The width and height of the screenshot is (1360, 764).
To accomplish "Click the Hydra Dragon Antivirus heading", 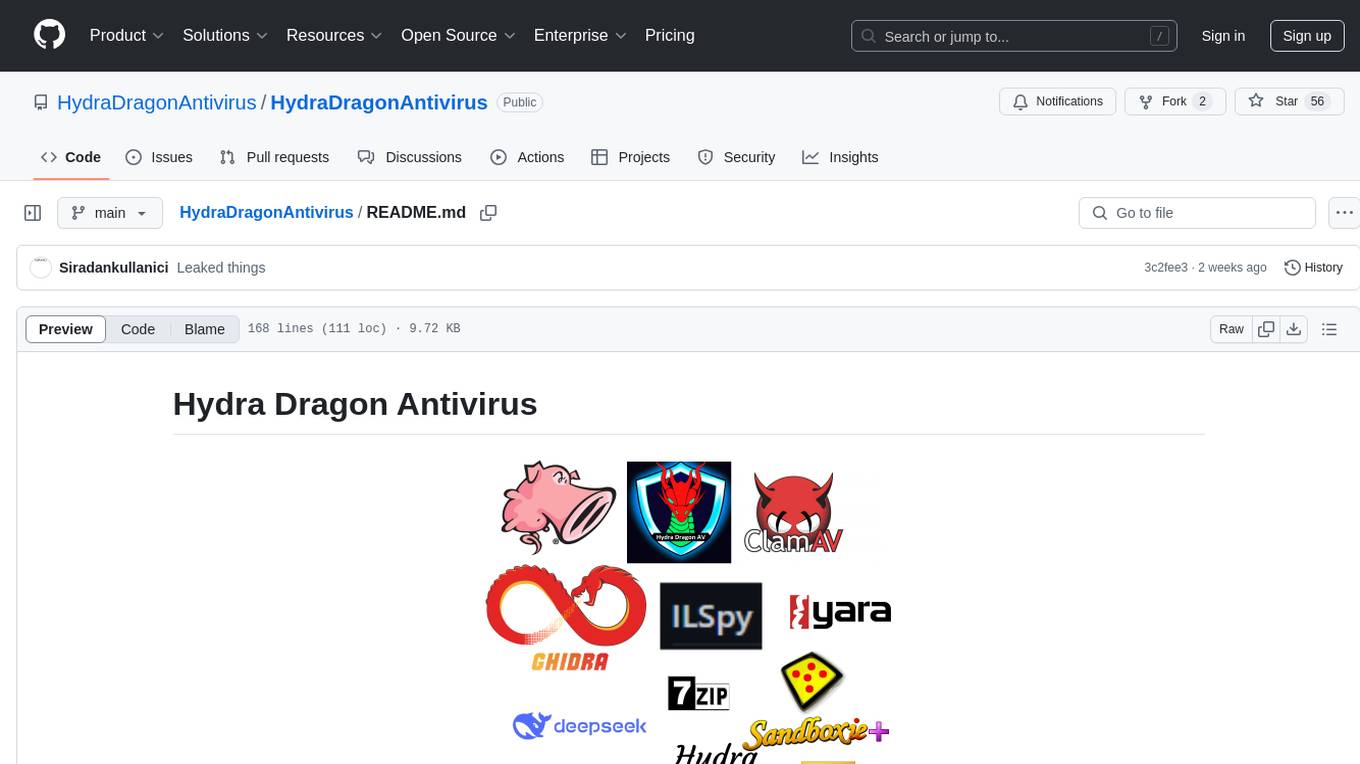I will pos(355,404).
